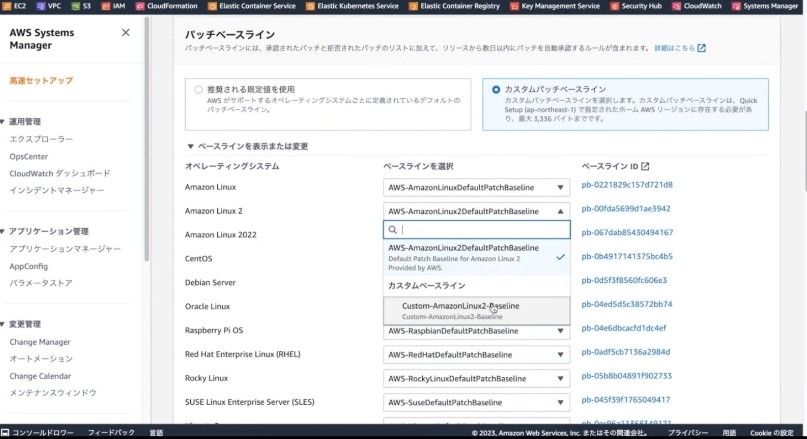Click the main page vertical scrollbar
Image resolution: width=807 pixels, height=439 pixels.
[x=804, y=149]
